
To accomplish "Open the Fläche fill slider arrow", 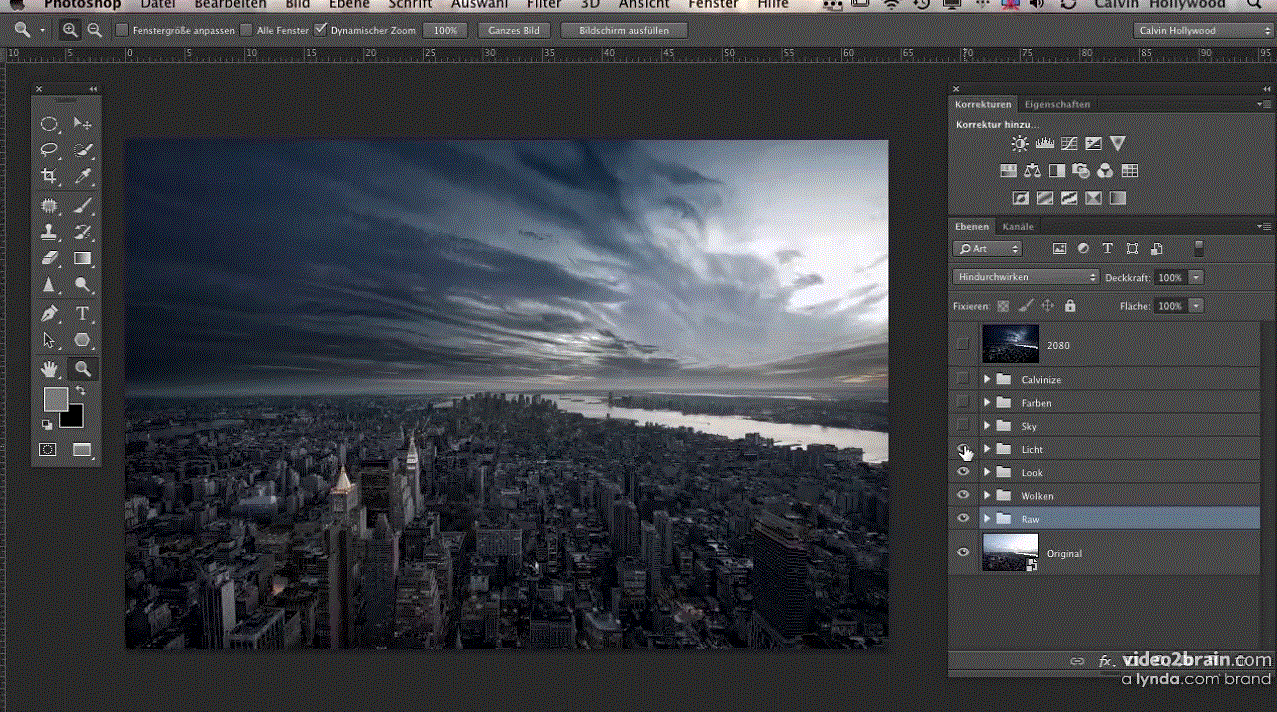I will pos(1196,305).
